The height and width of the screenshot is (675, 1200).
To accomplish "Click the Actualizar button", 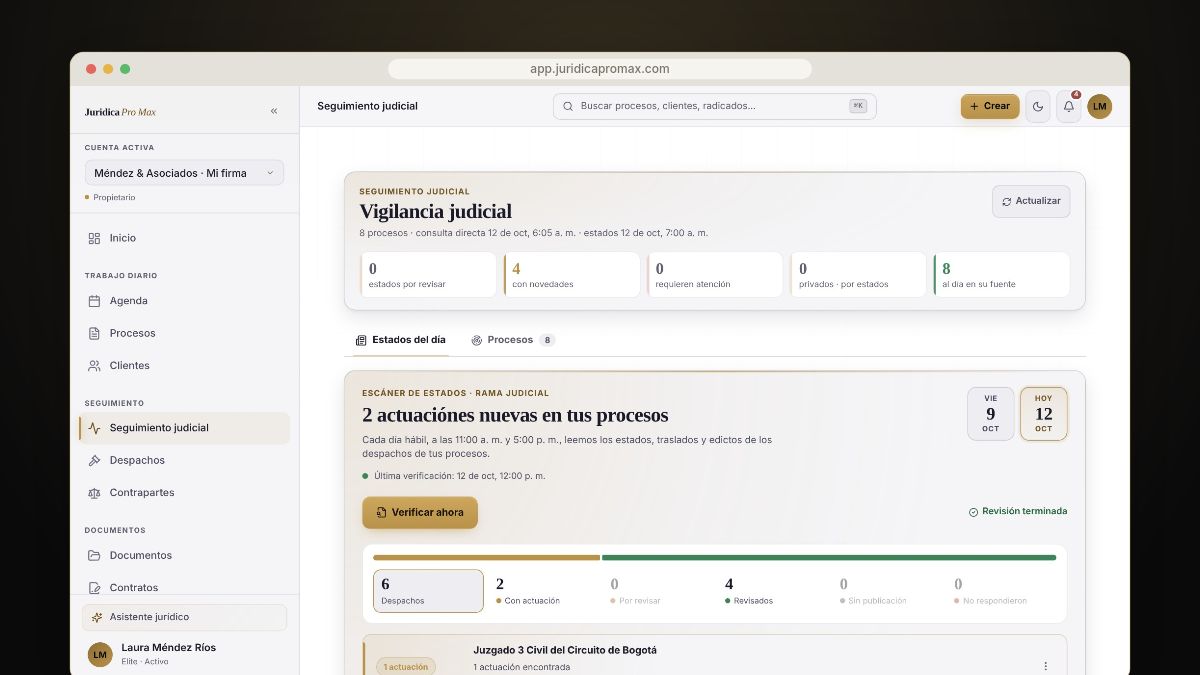I will click(1031, 201).
